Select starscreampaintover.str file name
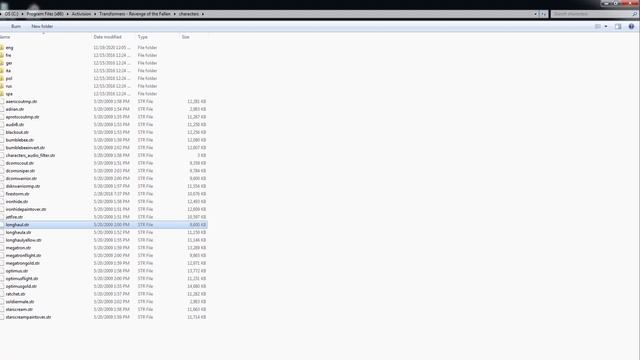 28,317
